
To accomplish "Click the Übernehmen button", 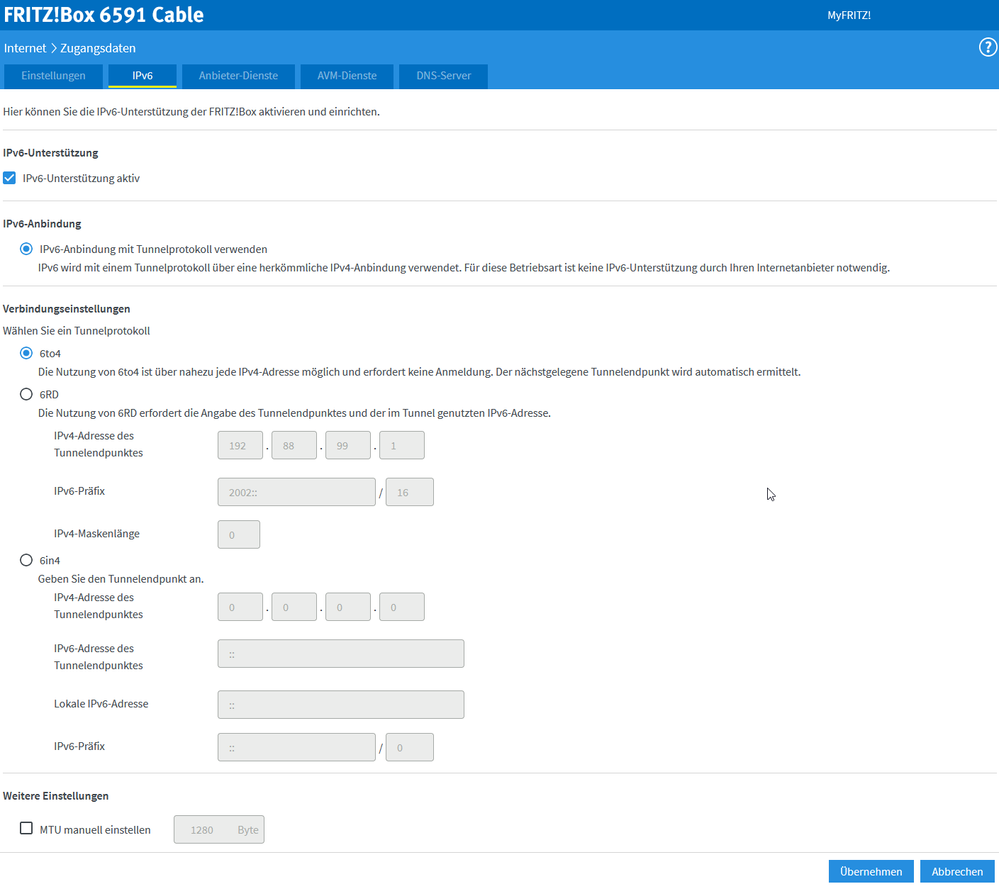I will [871, 871].
